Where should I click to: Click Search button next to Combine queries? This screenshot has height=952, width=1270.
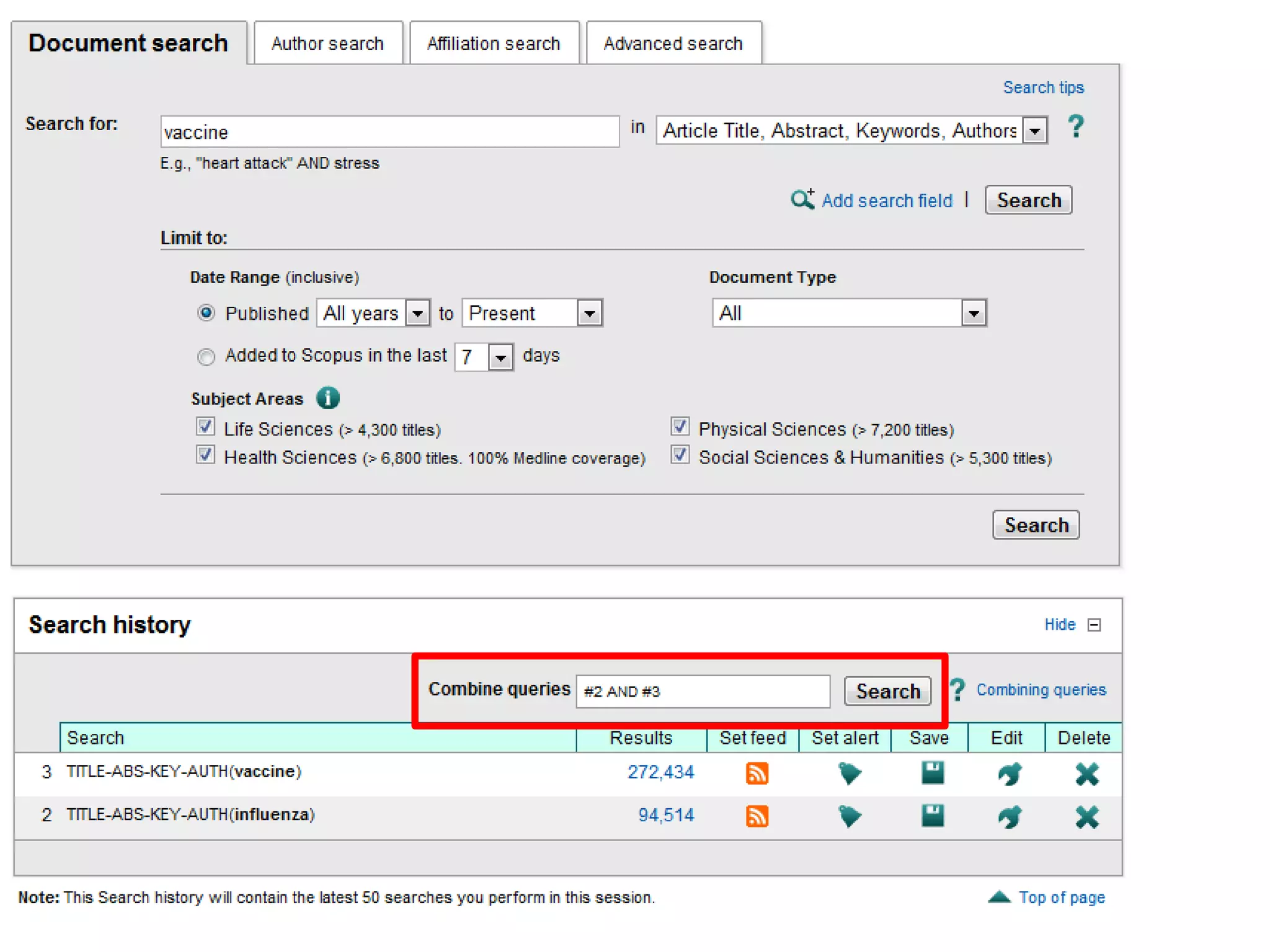(x=887, y=690)
